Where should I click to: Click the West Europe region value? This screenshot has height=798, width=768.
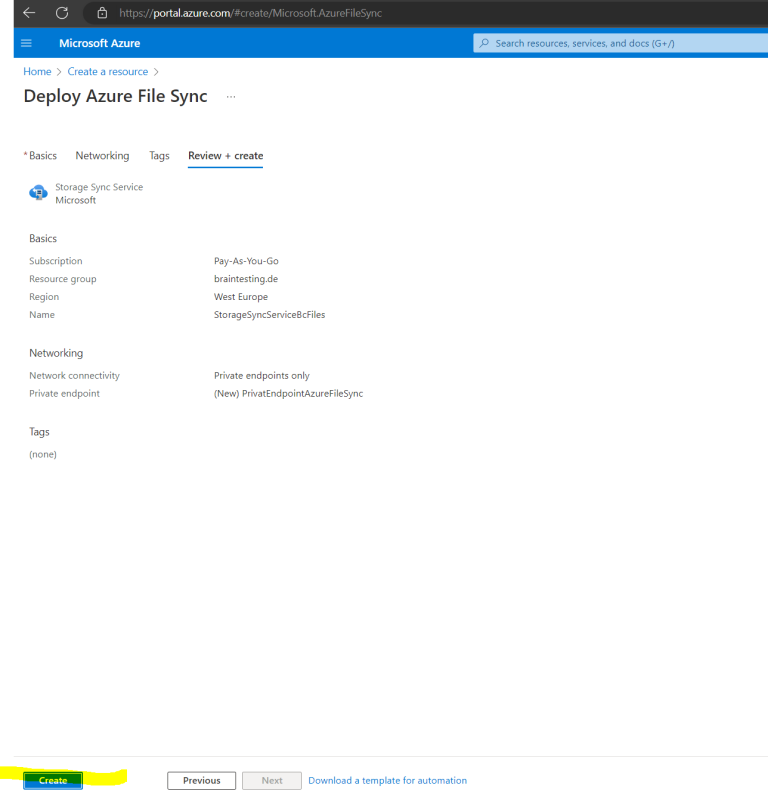[241, 297]
